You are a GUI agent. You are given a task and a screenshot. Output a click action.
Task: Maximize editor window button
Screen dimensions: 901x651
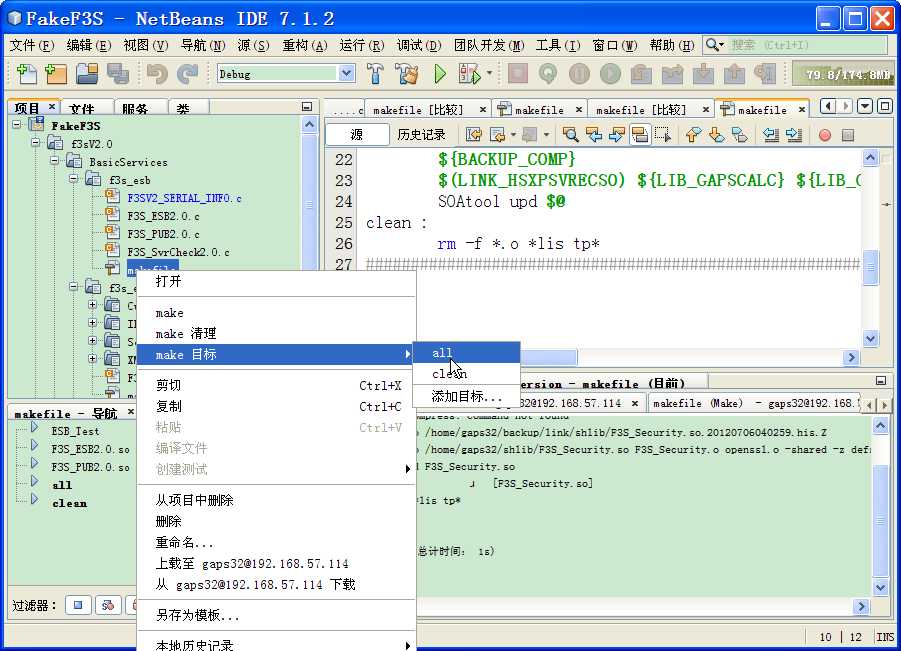(885, 106)
